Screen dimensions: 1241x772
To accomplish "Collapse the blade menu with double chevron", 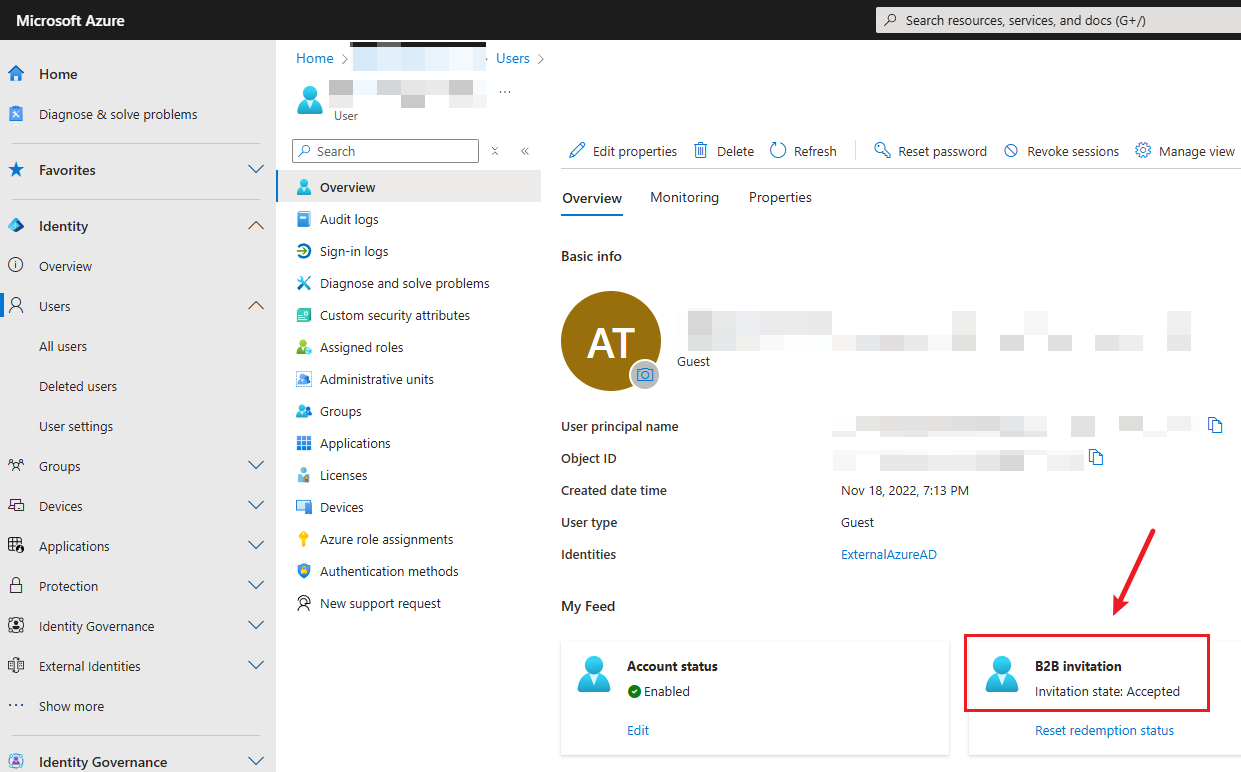I will (525, 151).
